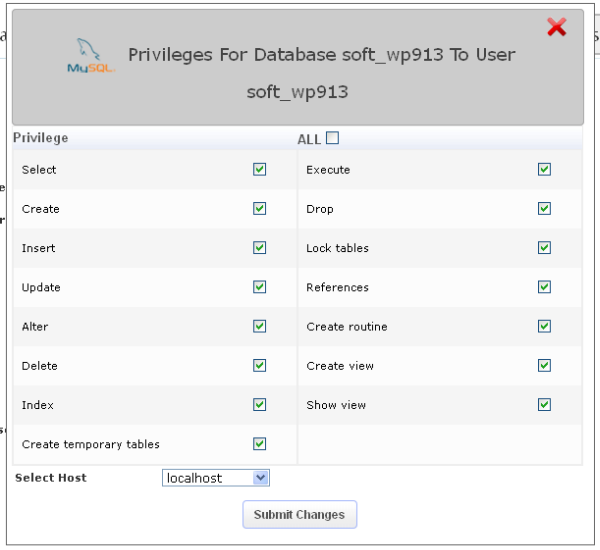The image size is (600, 550).
Task: Click the 'ALL' label text
Action: 309,139
